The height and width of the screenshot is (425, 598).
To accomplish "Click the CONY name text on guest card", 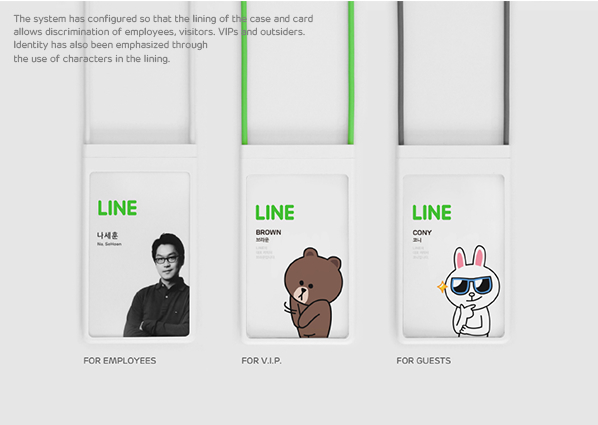I will [422, 233].
